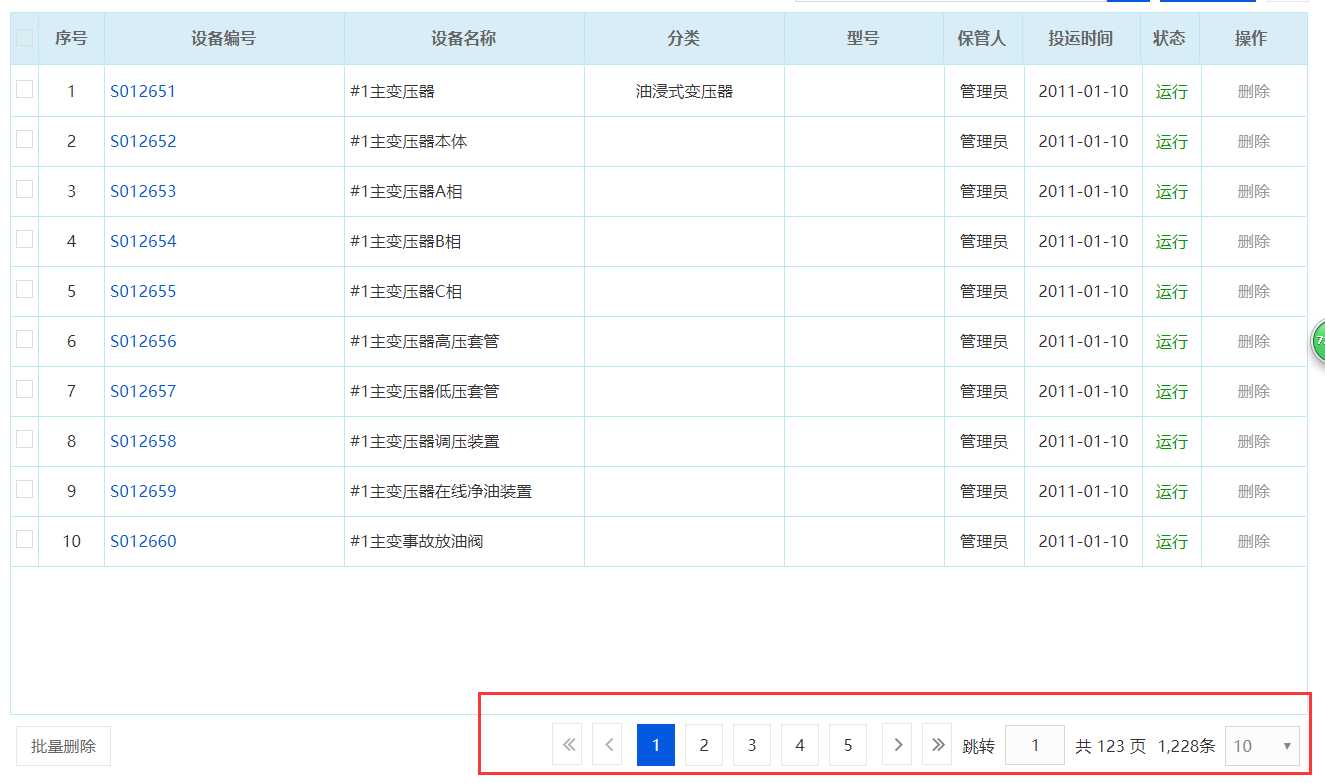This screenshot has height=783, width=1325.
Task: Select the 油浸式变压器 category cell
Action: (x=684, y=91)
